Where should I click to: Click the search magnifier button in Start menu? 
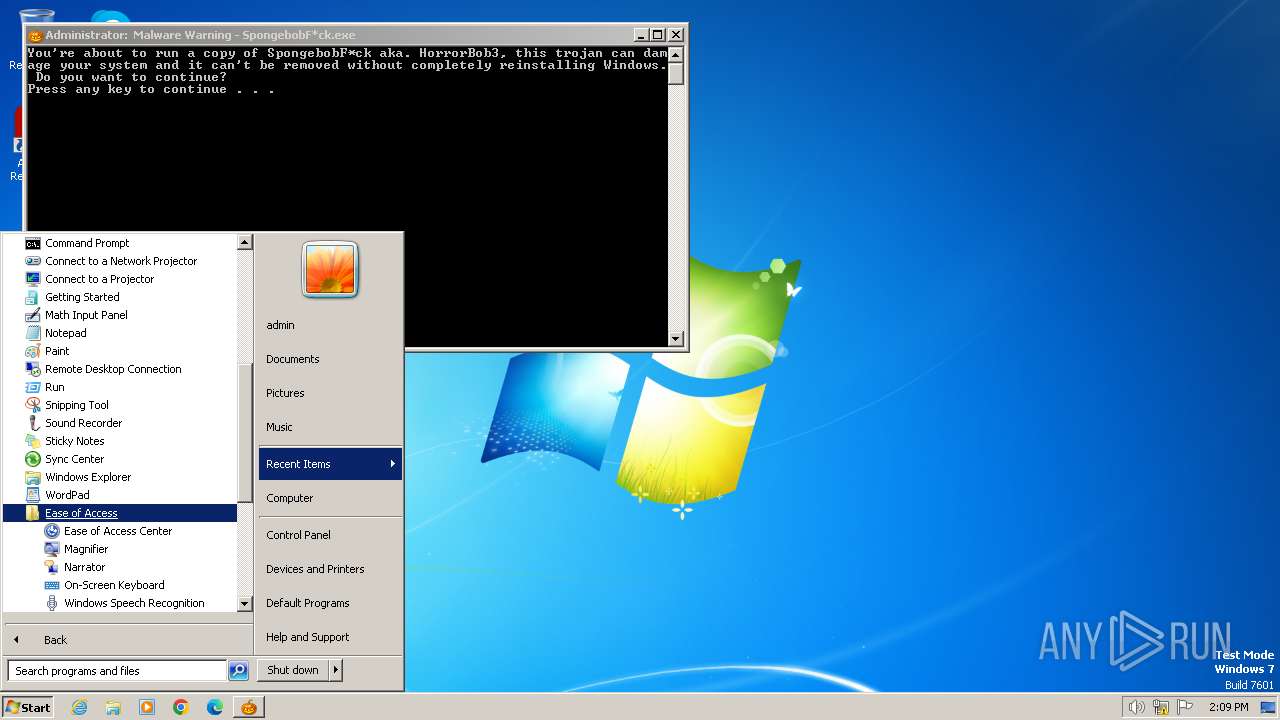pyautogui.click(x=238, y=671)
